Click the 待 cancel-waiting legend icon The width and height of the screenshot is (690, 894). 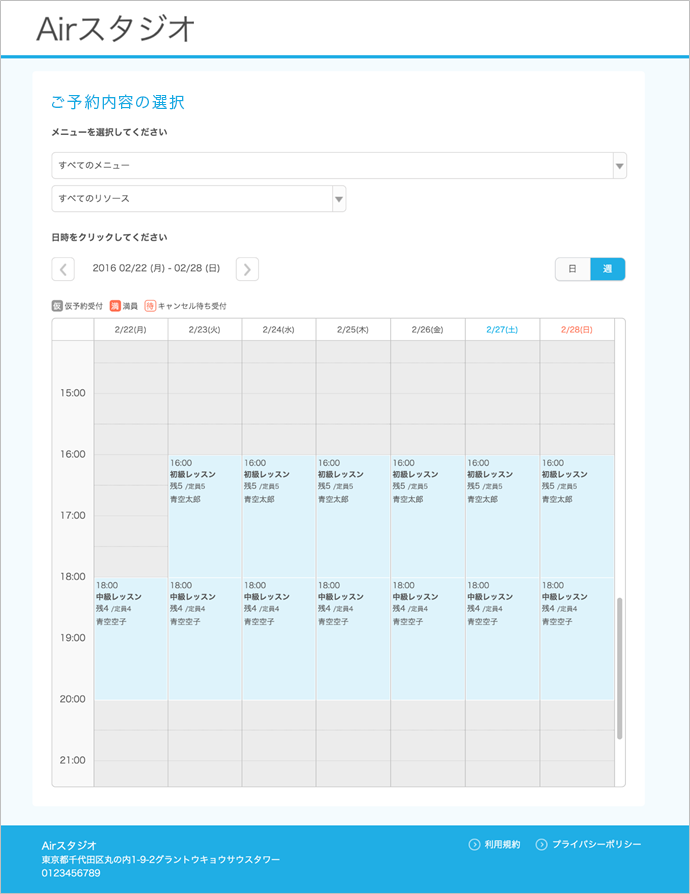coord(150,306)
